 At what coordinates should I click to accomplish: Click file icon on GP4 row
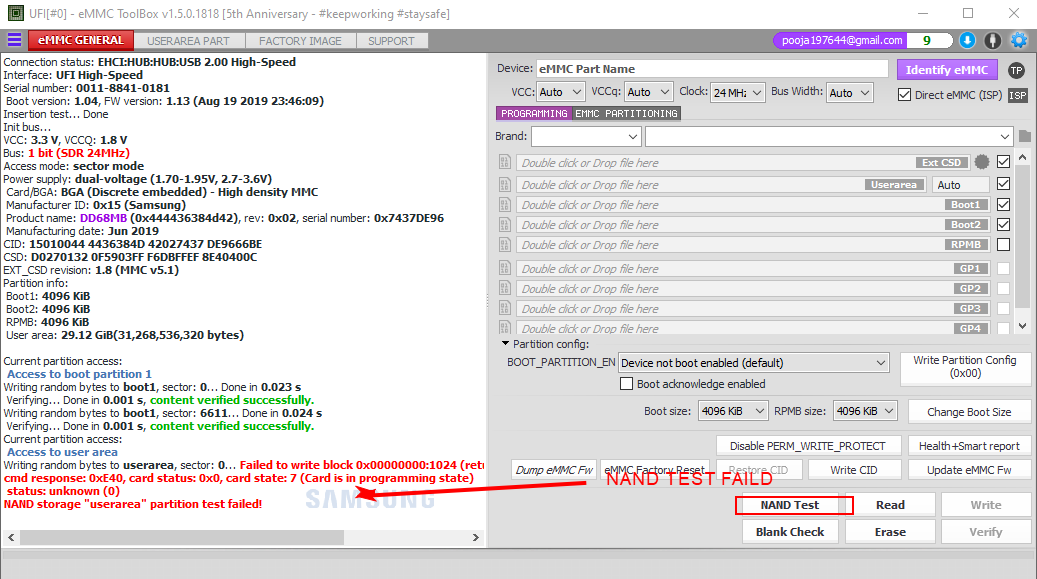[505, 328]
